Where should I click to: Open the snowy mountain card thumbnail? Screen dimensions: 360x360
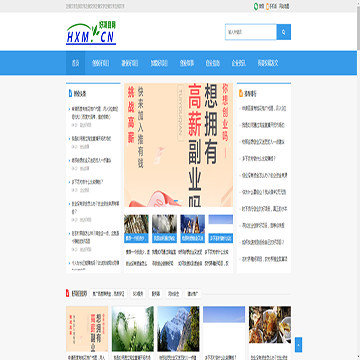178,329
